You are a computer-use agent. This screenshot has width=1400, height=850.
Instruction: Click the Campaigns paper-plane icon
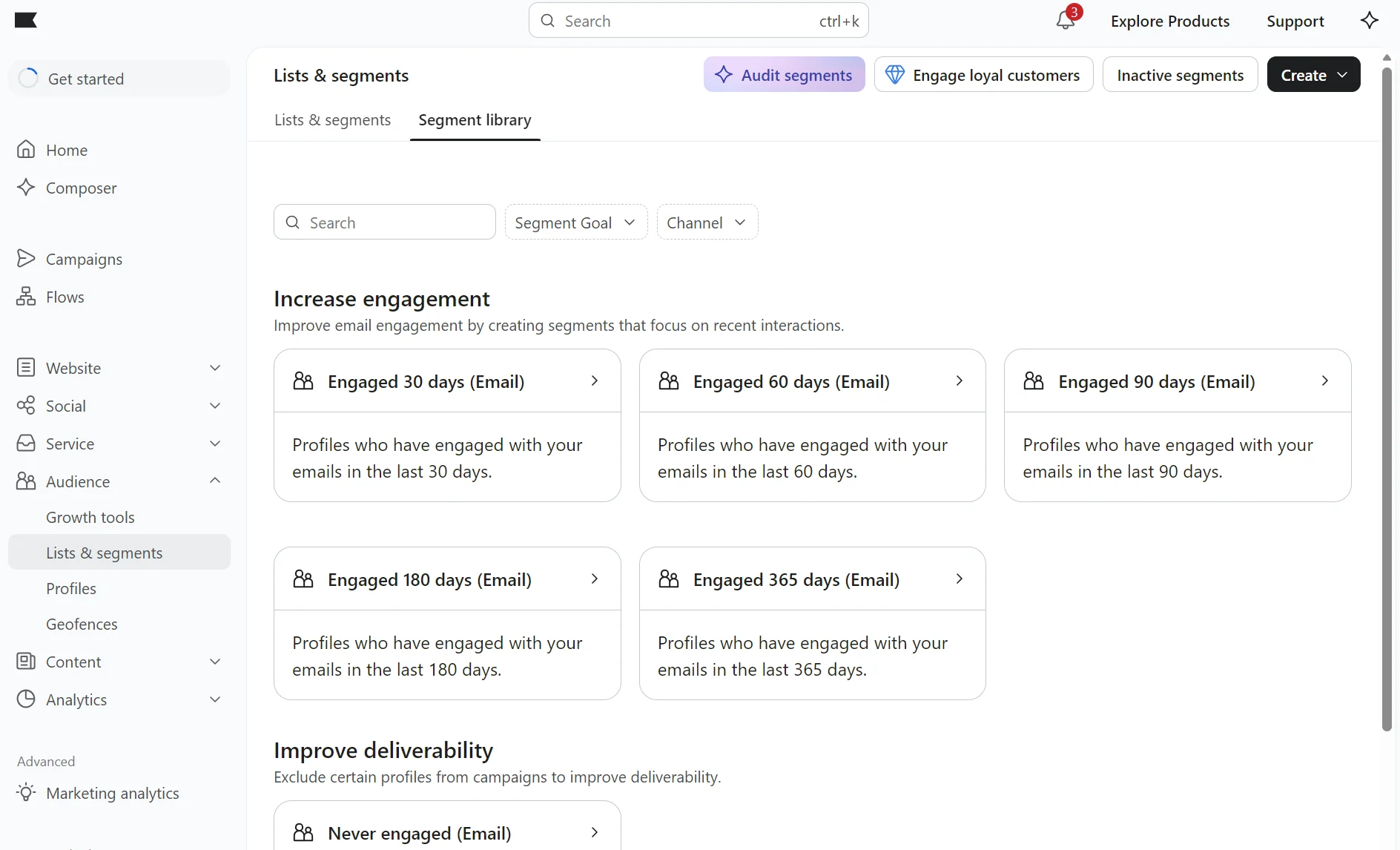(26, 259)
